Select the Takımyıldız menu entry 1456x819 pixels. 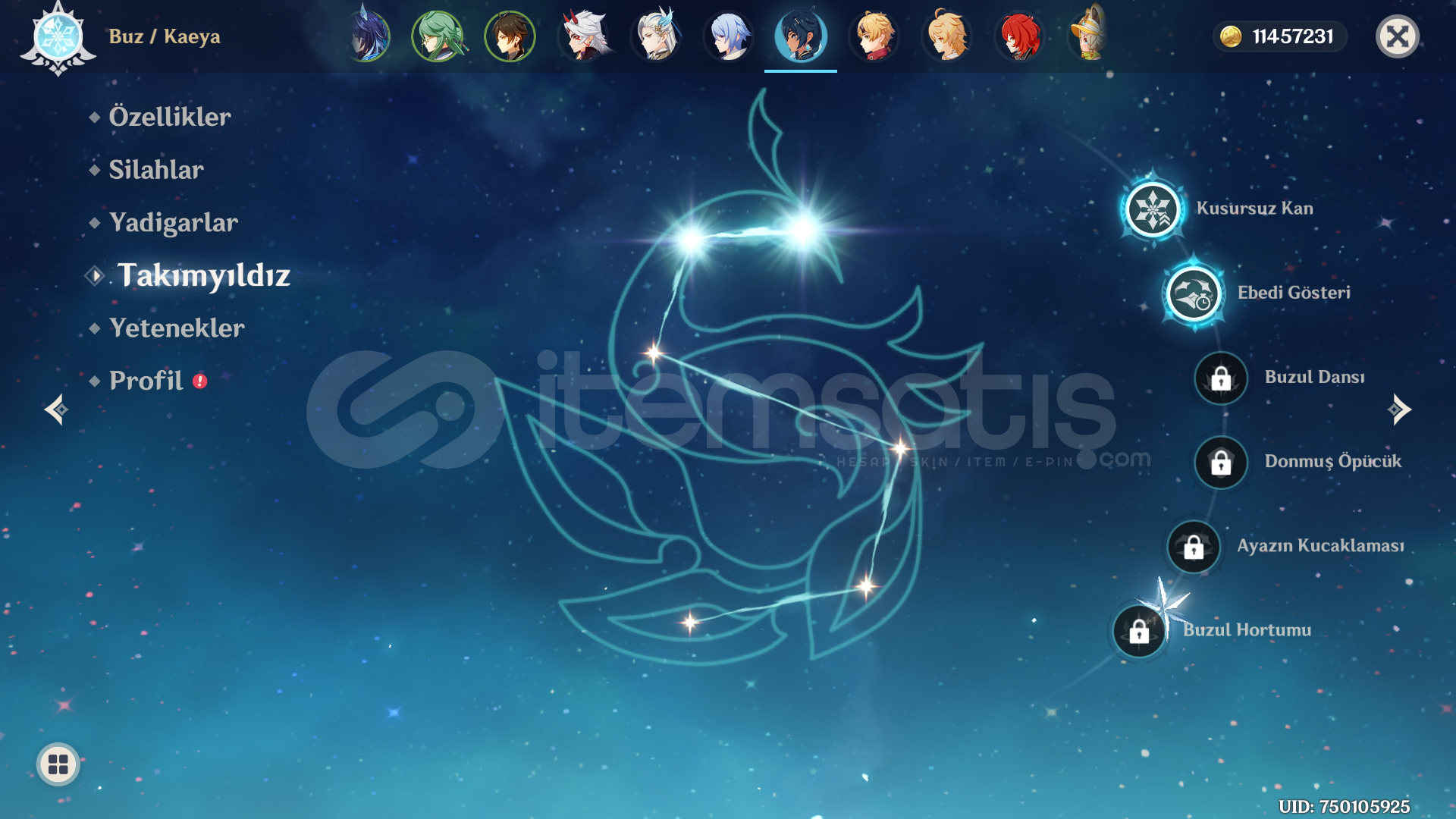click(204, 275)
